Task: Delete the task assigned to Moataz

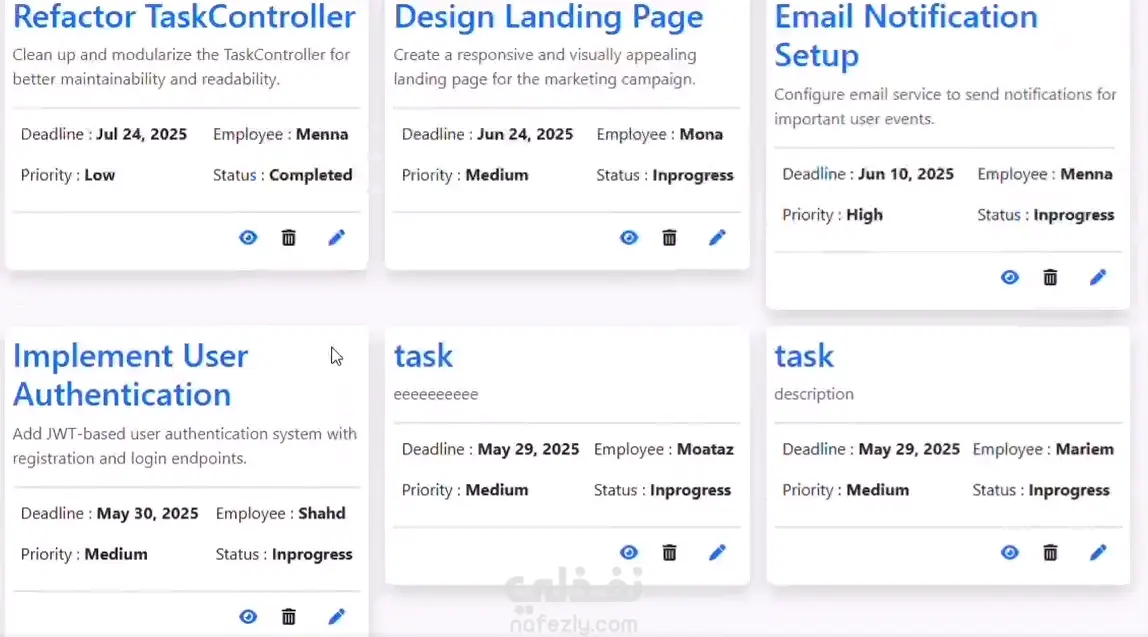Action: tap(669, 553)
